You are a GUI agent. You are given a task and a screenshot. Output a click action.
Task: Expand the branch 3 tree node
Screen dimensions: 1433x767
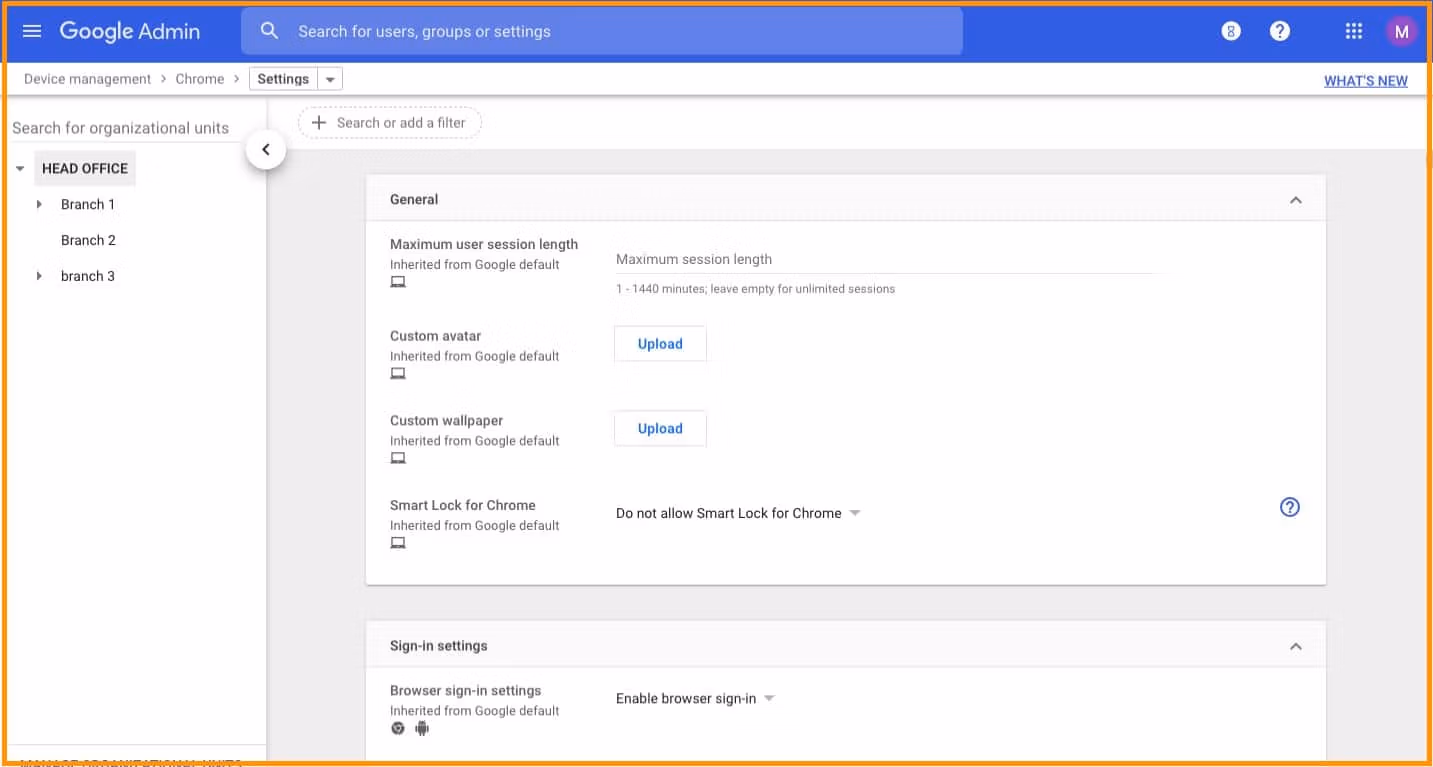click(39, 276)
